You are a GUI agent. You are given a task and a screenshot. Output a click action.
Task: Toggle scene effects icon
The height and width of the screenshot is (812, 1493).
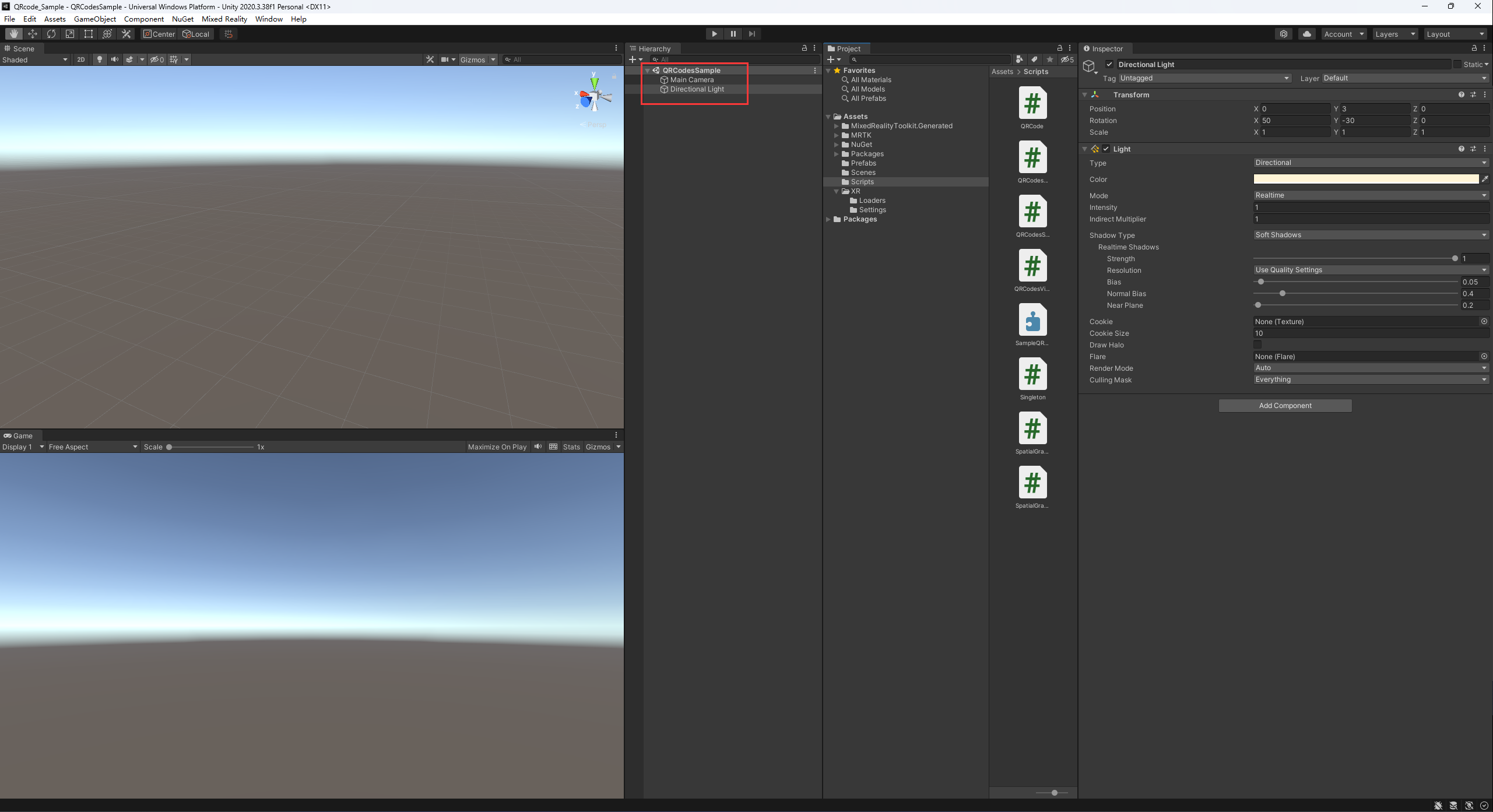[x=129, y=59]
